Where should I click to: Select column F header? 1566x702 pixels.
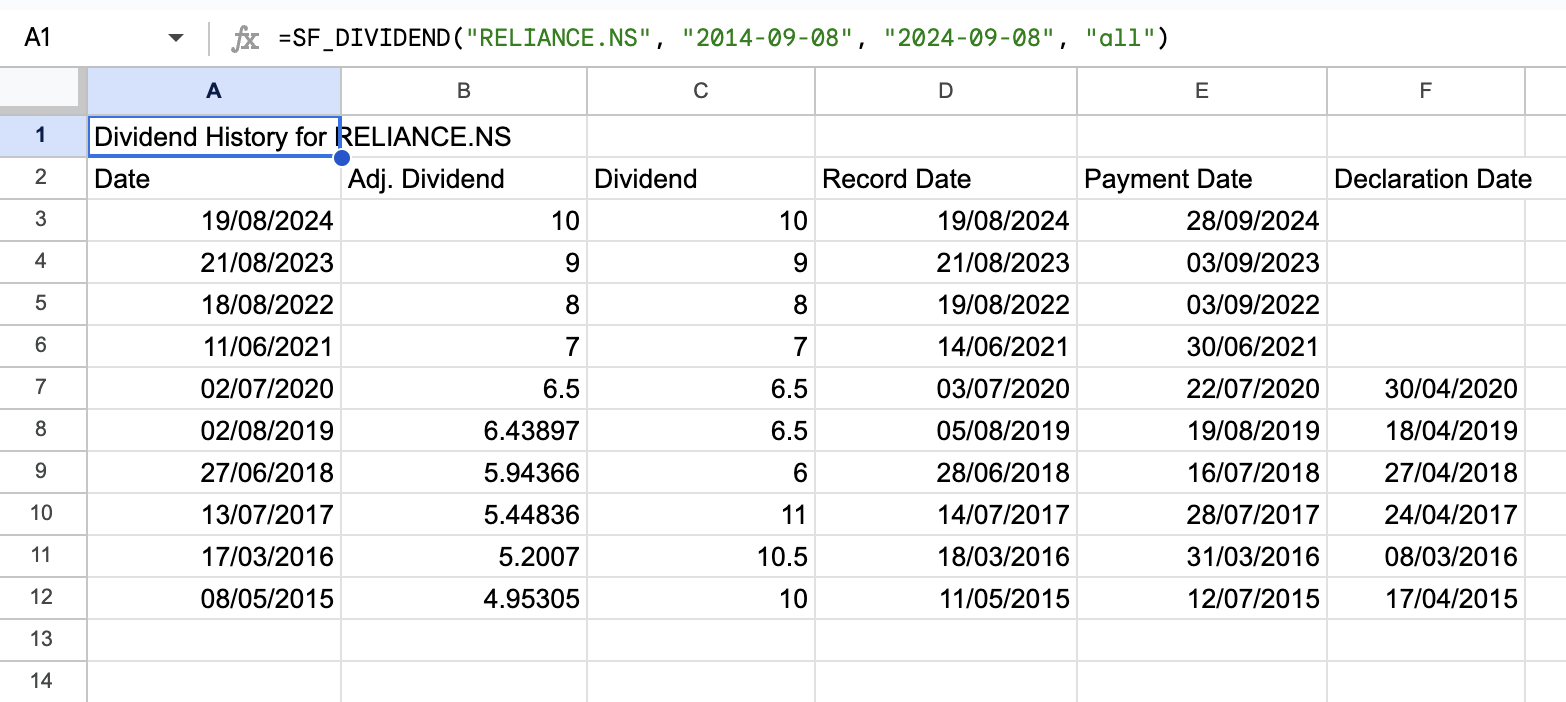[1424, 91]
